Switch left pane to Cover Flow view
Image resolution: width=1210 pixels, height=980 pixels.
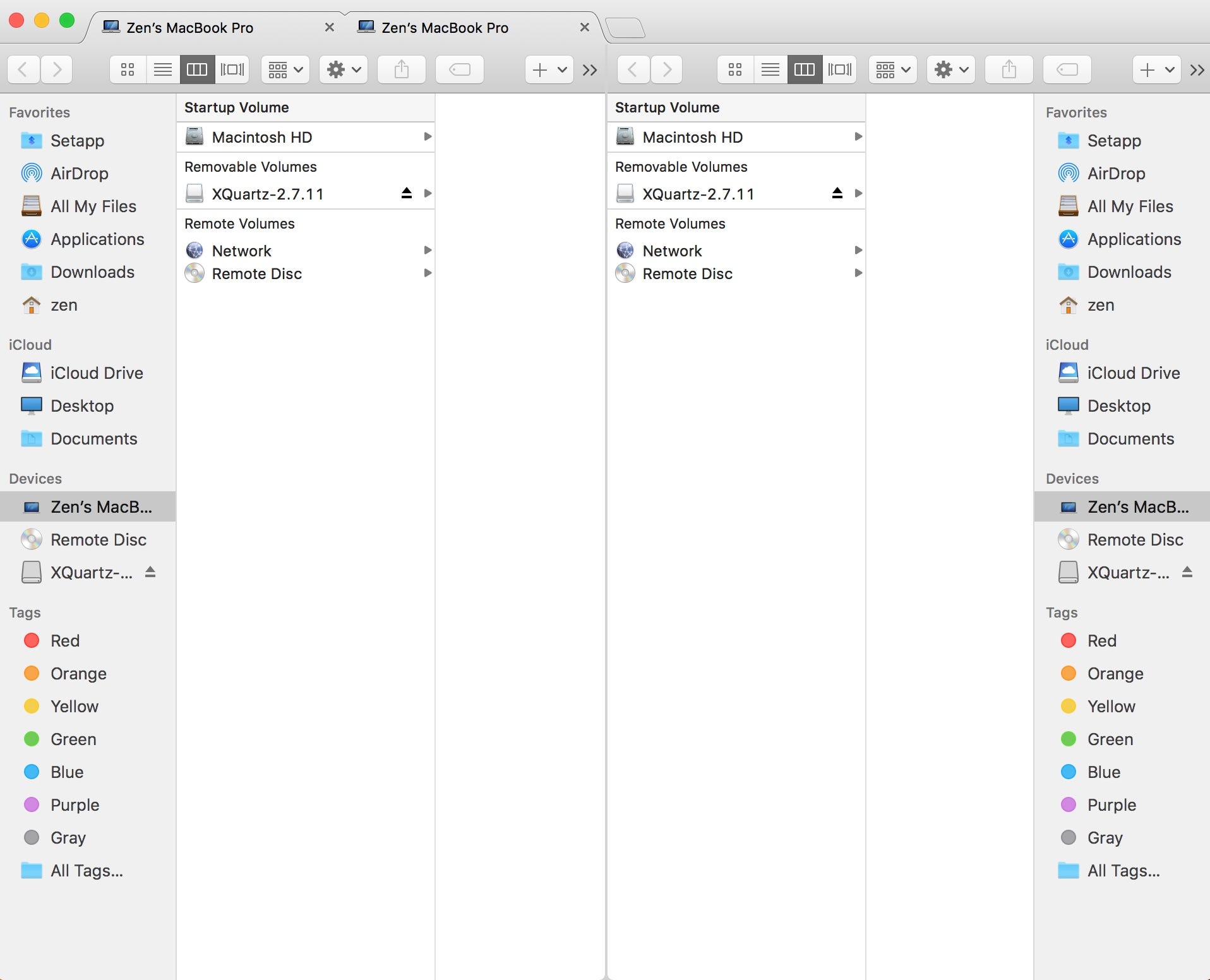tap(232, 69)
